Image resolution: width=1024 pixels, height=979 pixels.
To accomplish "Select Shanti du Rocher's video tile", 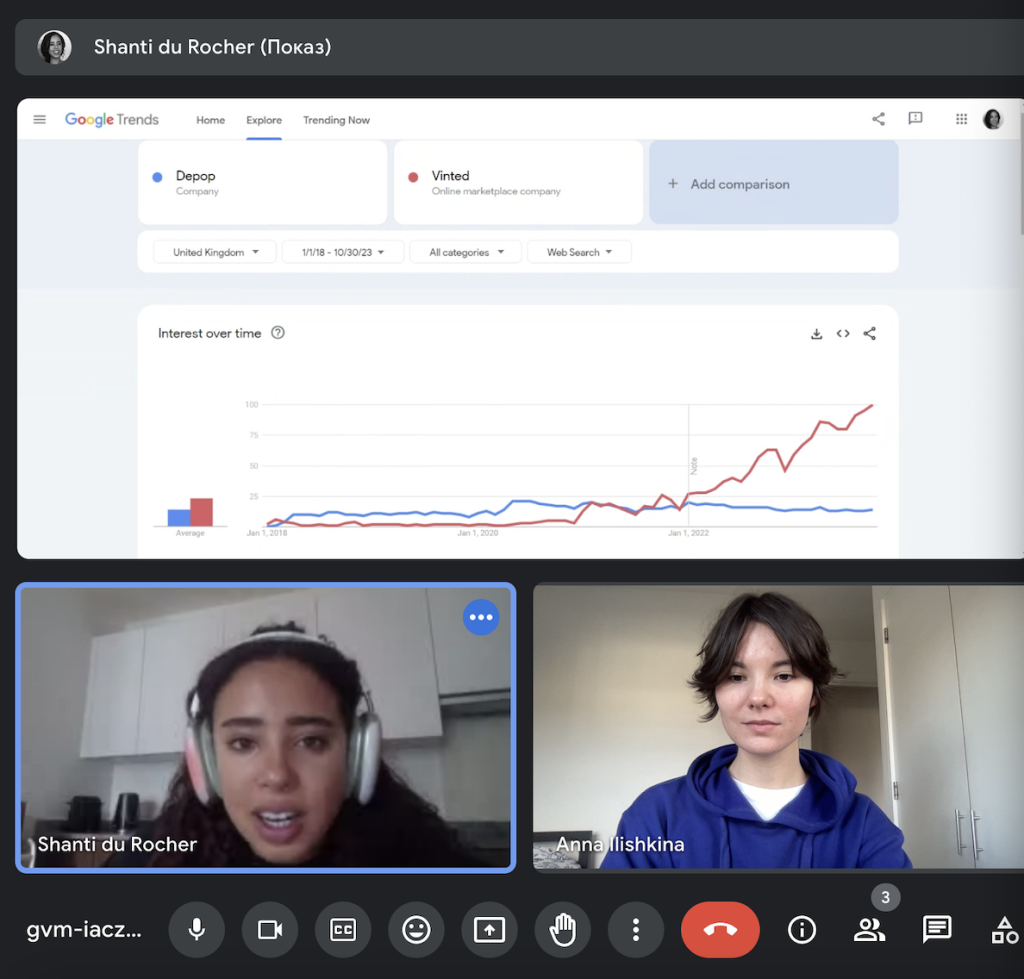I will pos(266,728).
